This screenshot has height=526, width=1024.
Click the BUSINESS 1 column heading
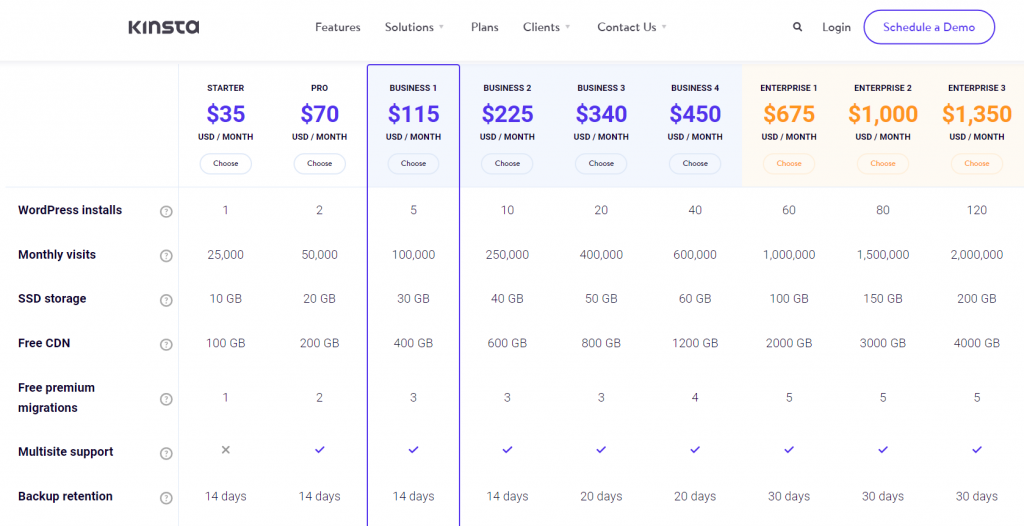413,88
